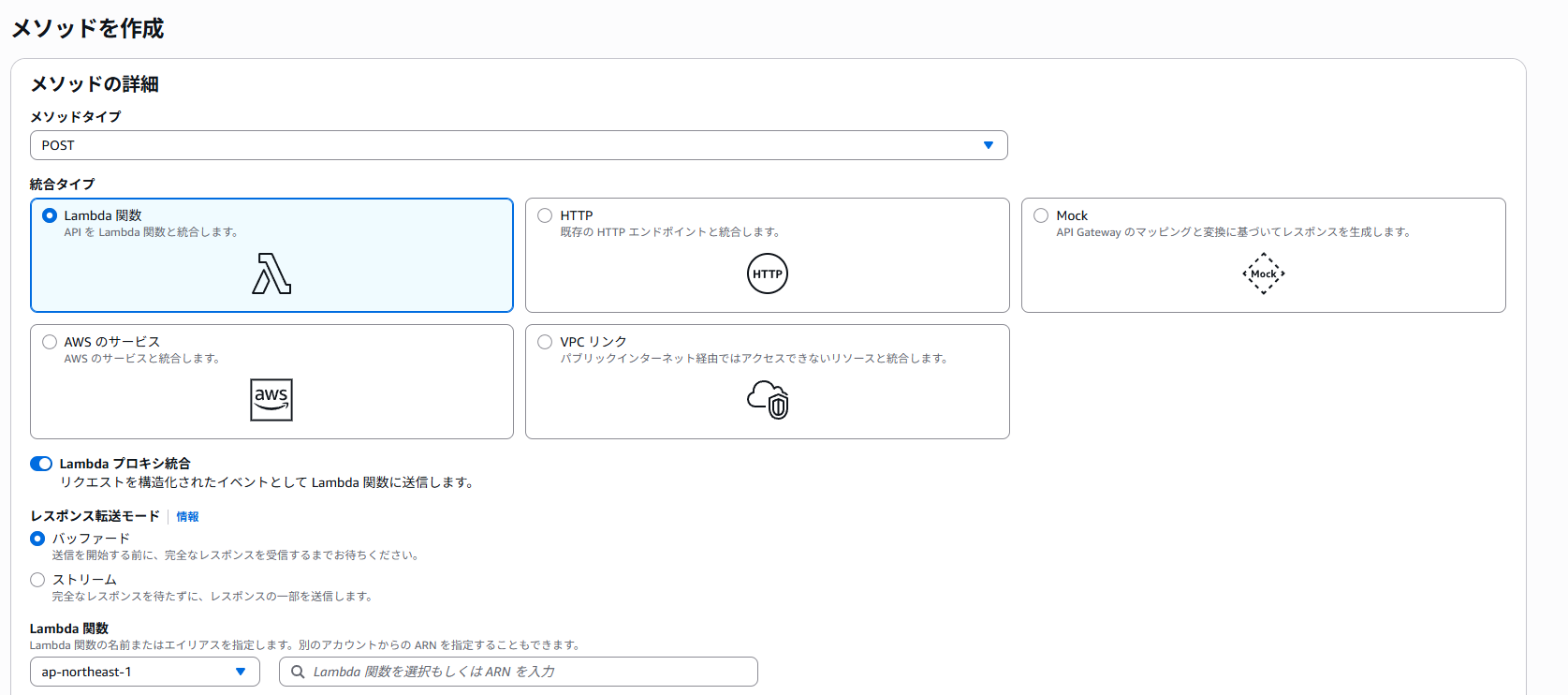
Task: Click the Mock card mapping description text
Action: 1234,232
